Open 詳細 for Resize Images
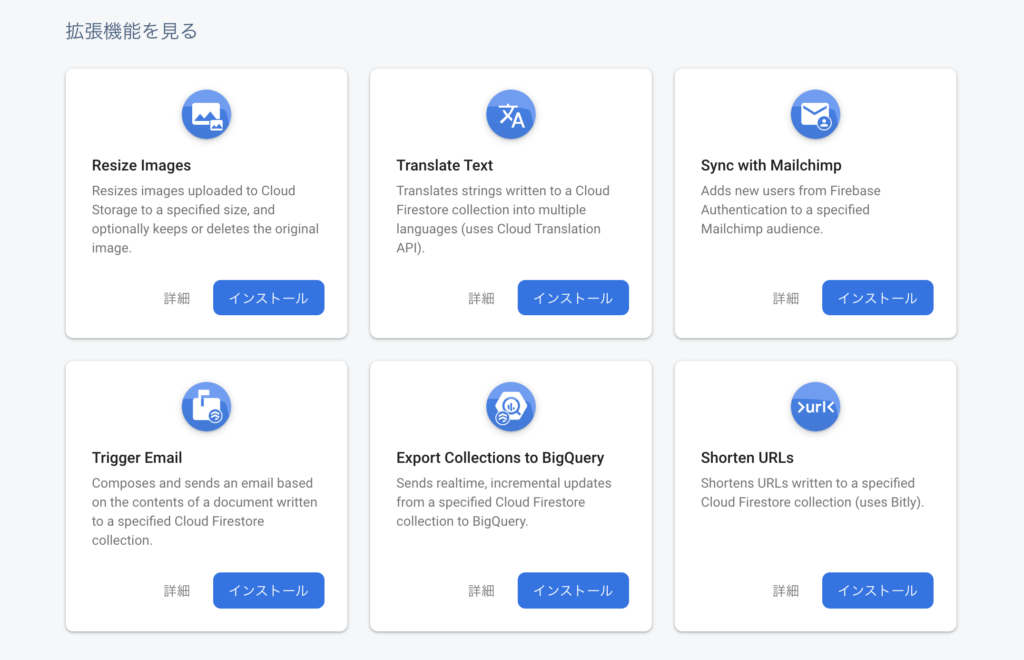Viewport: 1024px width, 660px height. tap(176, 298)
